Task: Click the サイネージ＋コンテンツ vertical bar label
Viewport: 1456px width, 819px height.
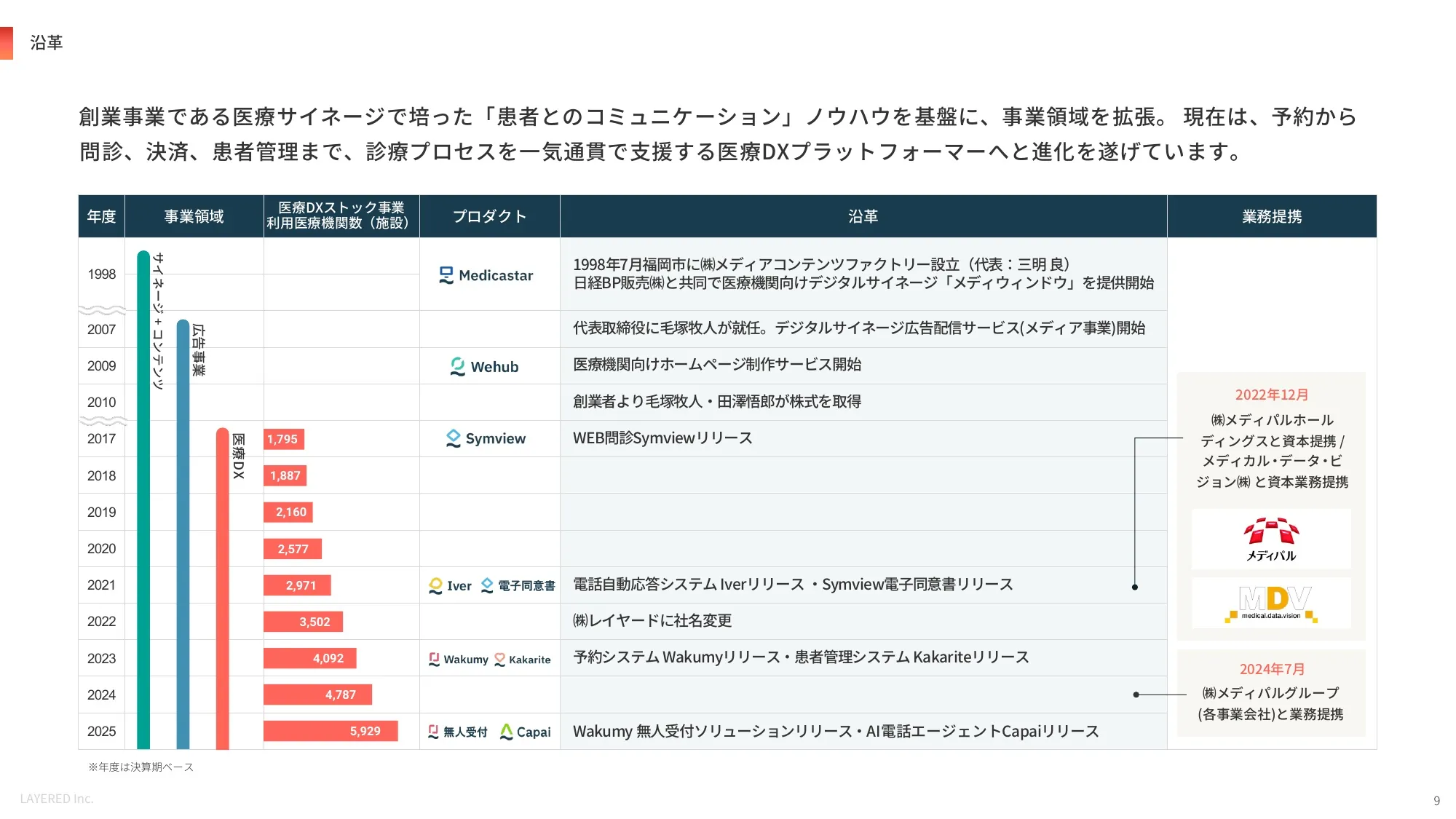Action: pyautogui.click(x=159, y=321)
